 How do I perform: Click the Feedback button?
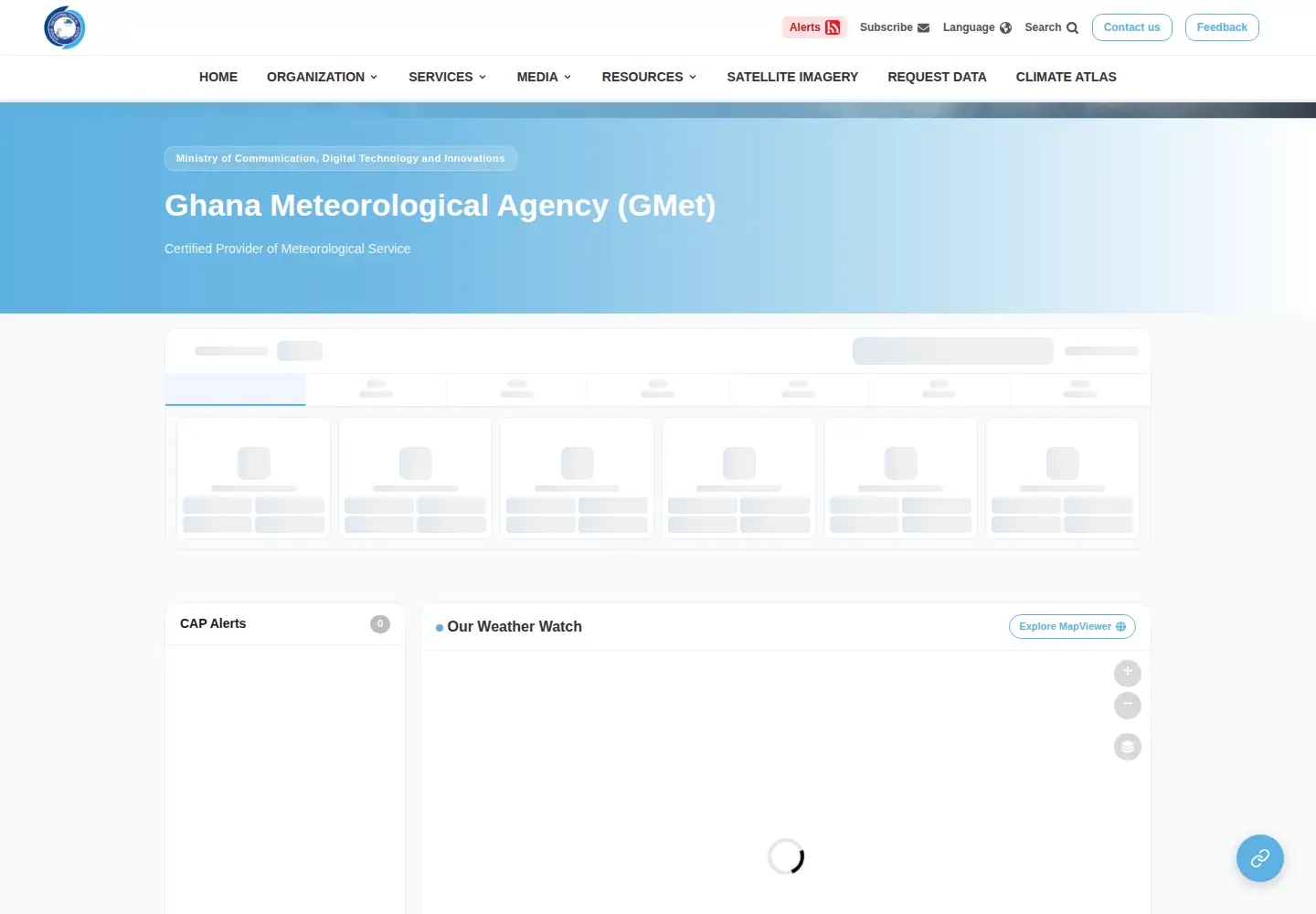(x=1222, y=27)
